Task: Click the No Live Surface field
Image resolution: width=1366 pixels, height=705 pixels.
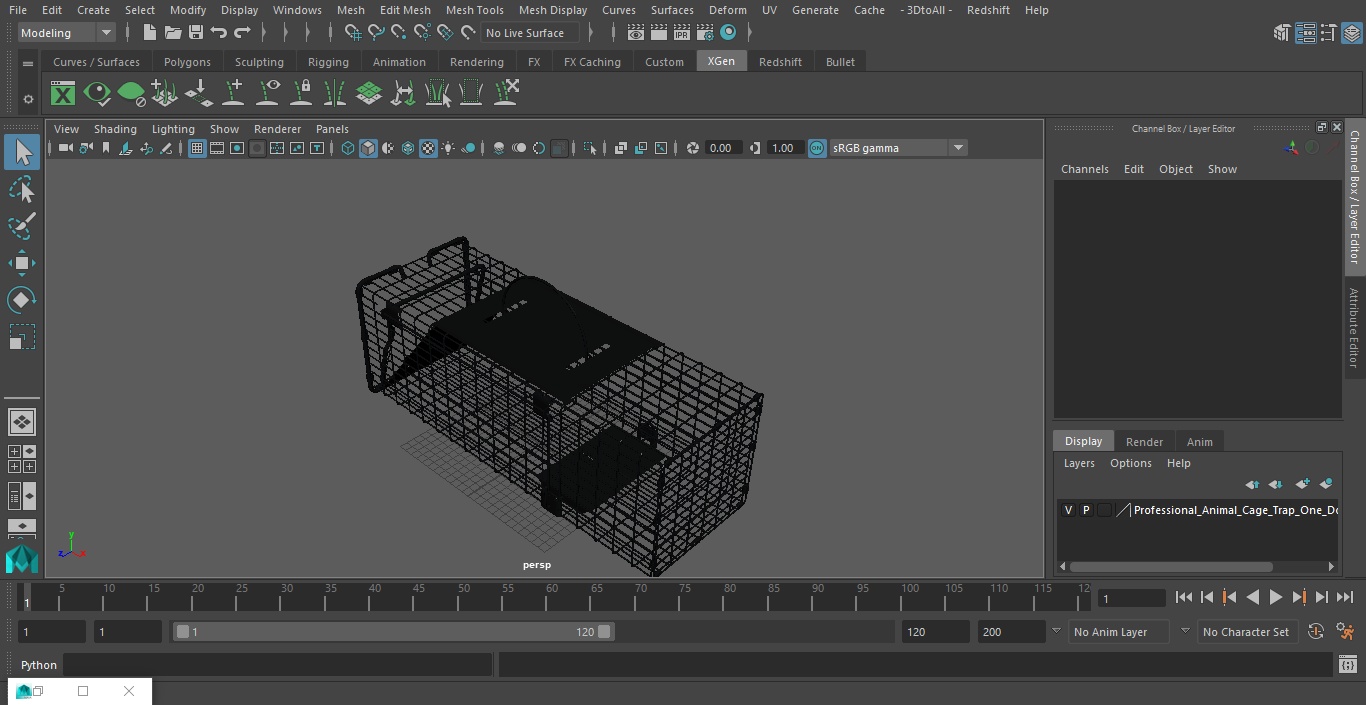Action: click(529, 33)
